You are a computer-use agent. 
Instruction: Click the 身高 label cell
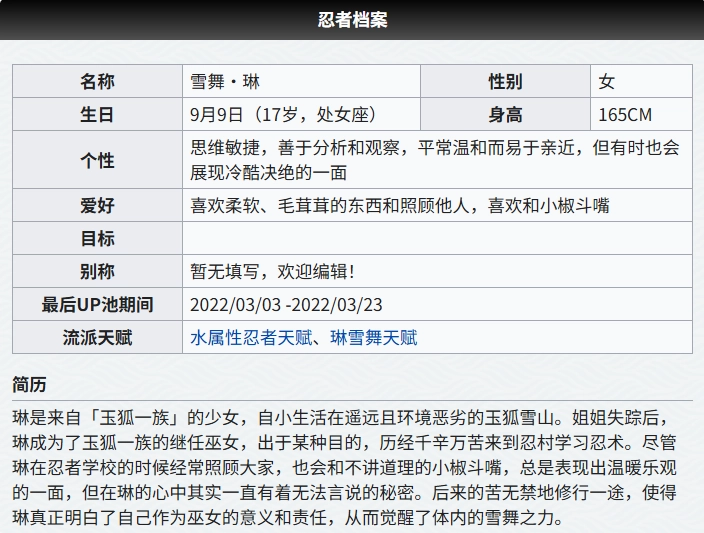[505, 114]
